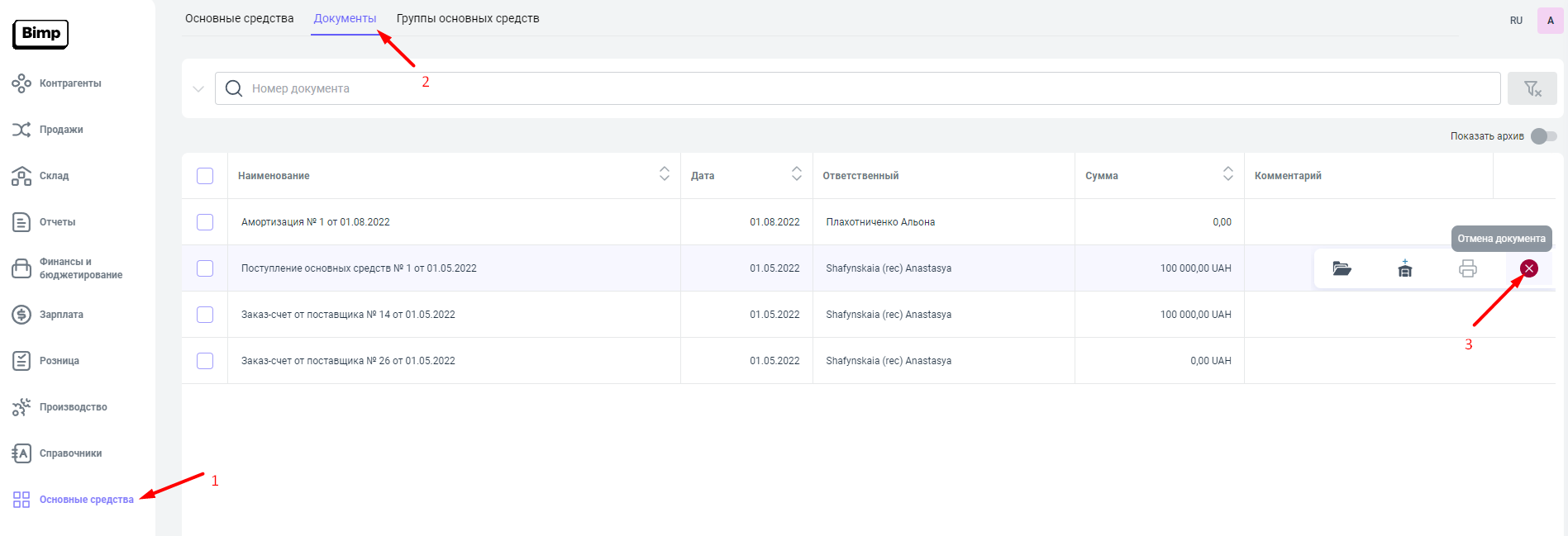Sort by the Наименование column arrows

664,173
